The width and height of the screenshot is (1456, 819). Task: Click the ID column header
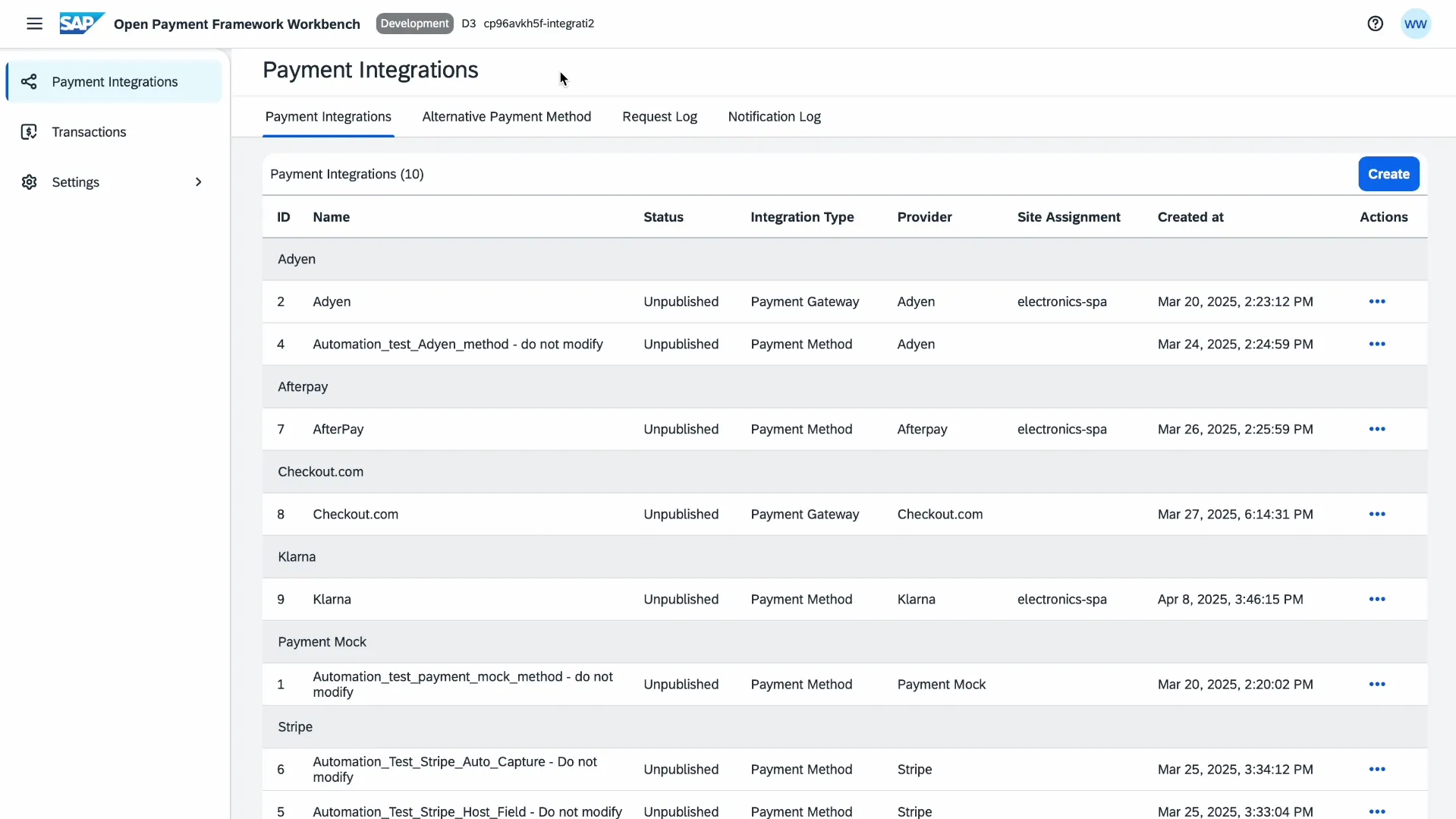[284, 217]
